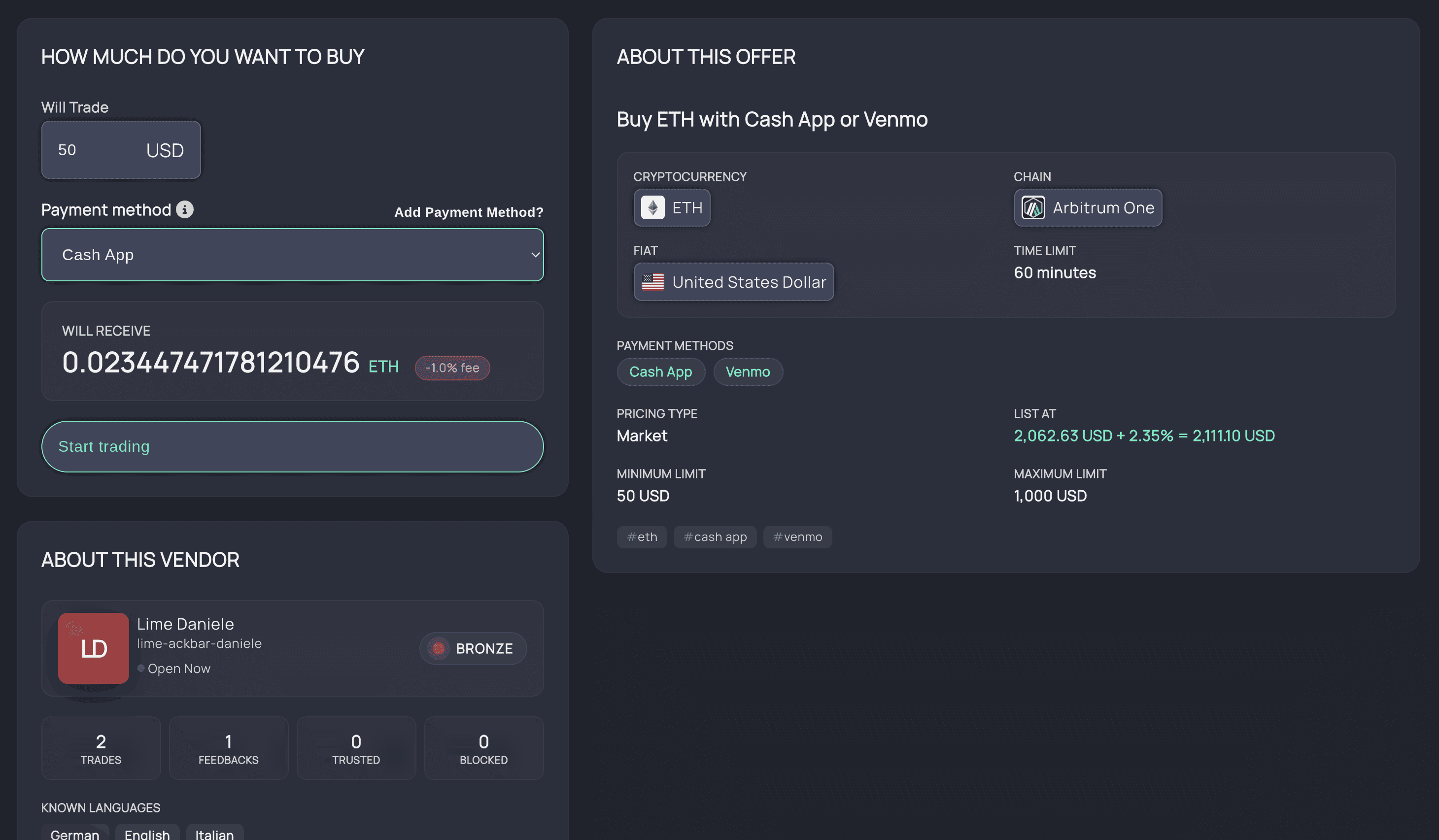
Task: Click the KNOWN LANGUAGES label
Action: click(x=101, y=807)
